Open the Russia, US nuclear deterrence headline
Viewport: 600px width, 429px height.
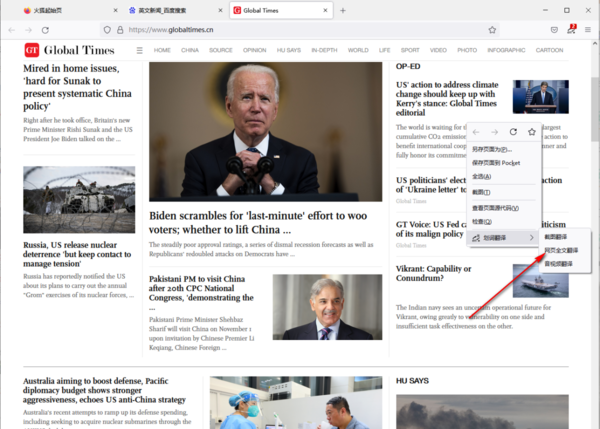[x=77, y=254]
